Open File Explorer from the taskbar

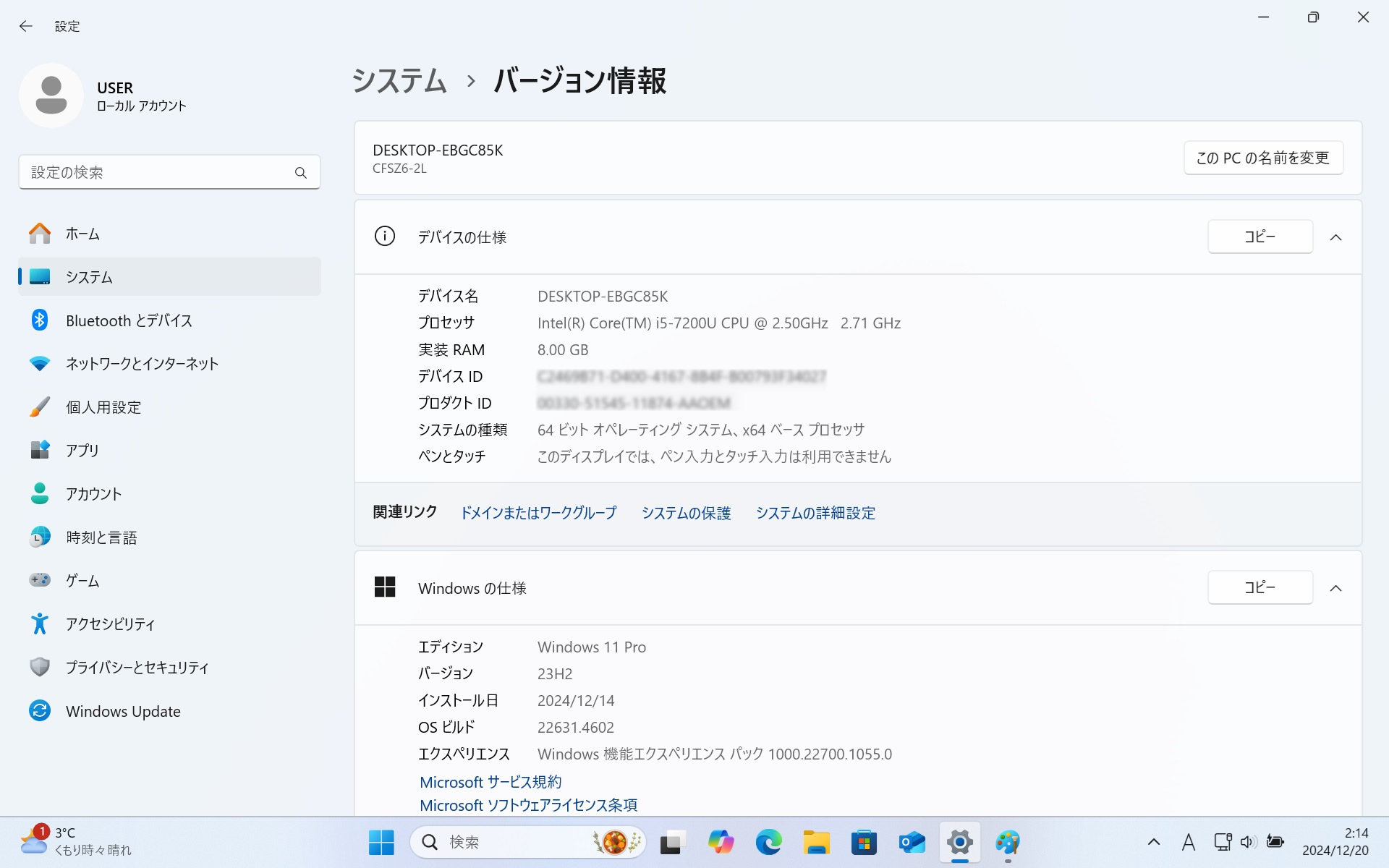pyautogui.click(x=816, y=842)
